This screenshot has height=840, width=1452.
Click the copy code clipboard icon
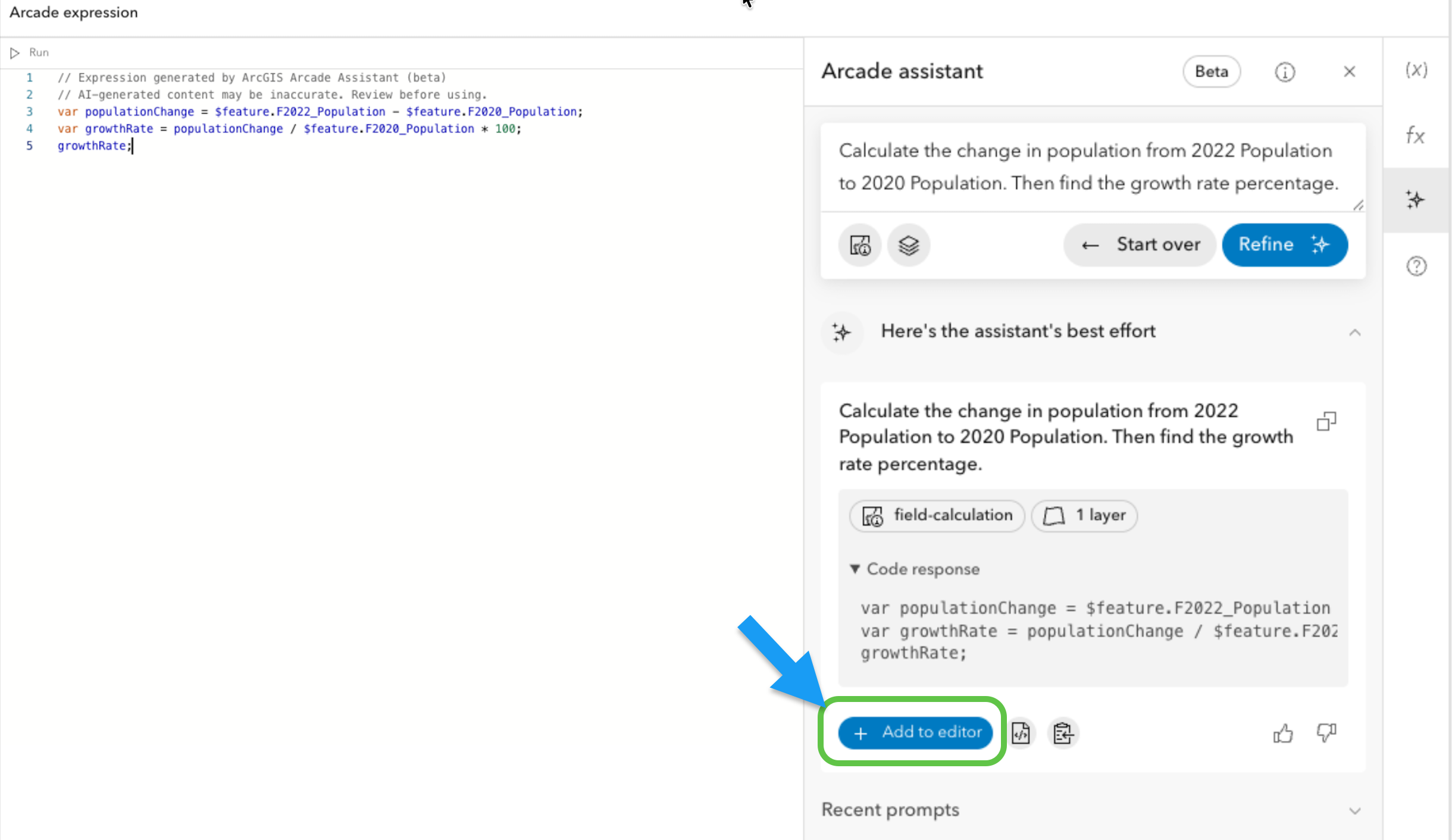[x=1063, y=733]
